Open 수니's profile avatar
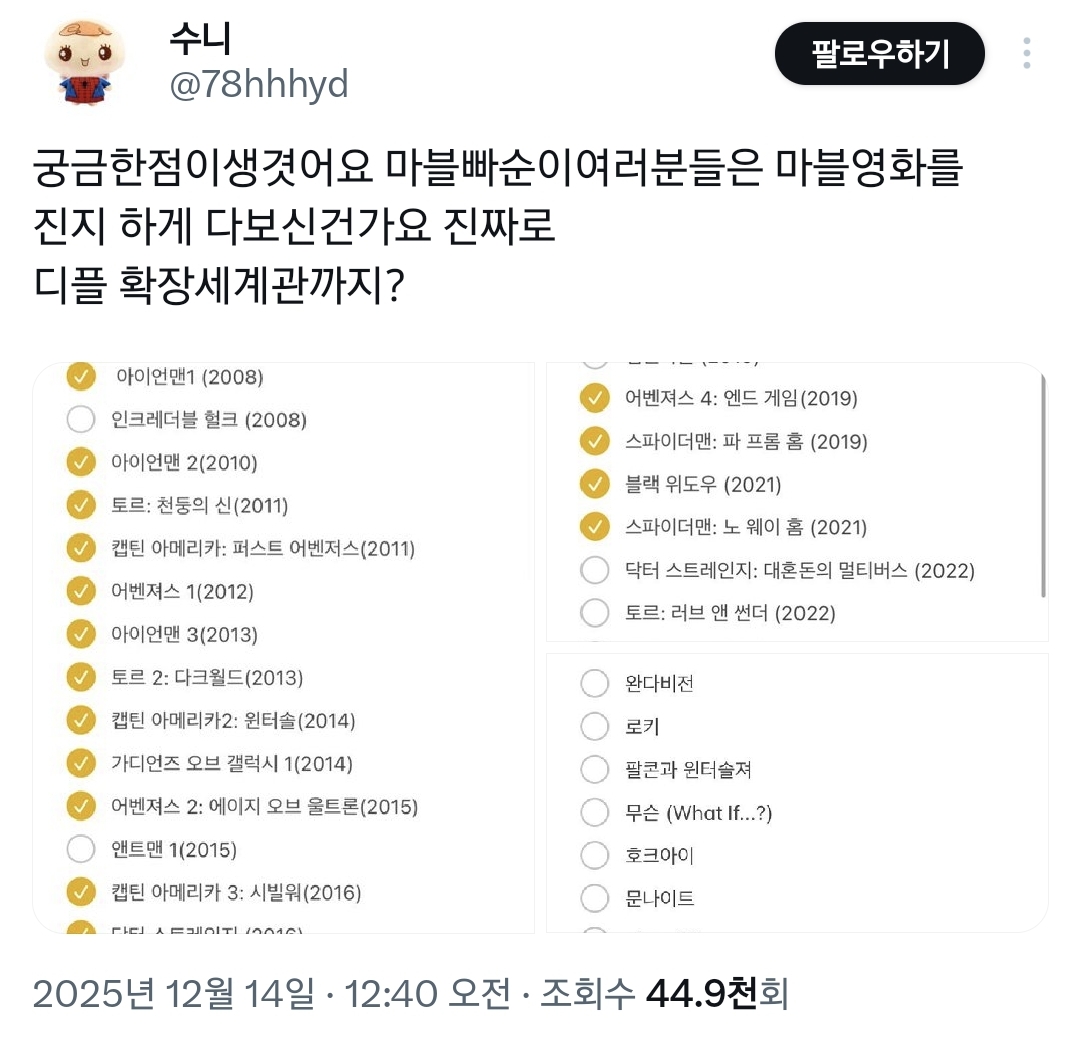The width and height of the screenshot is (1080, 1039). click(x=84, y=62)
